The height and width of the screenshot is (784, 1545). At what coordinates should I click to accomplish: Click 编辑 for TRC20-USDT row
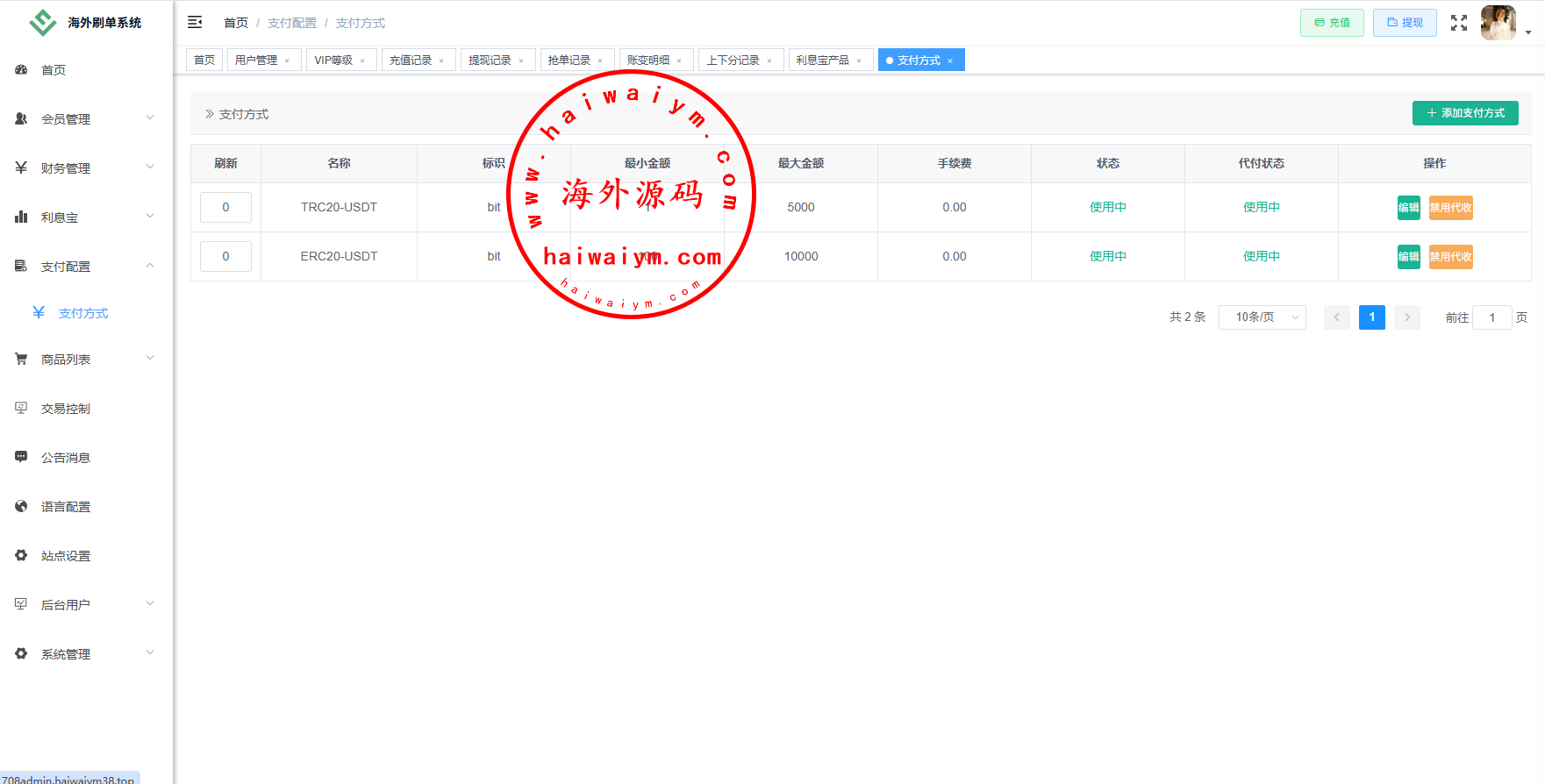coord(1408,208)
